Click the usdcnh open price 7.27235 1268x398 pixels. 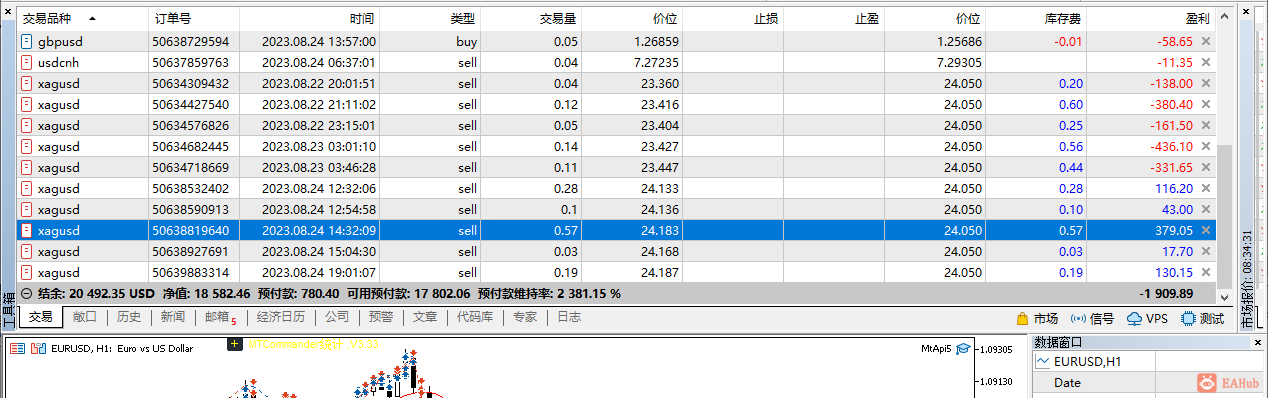point(657,62)
